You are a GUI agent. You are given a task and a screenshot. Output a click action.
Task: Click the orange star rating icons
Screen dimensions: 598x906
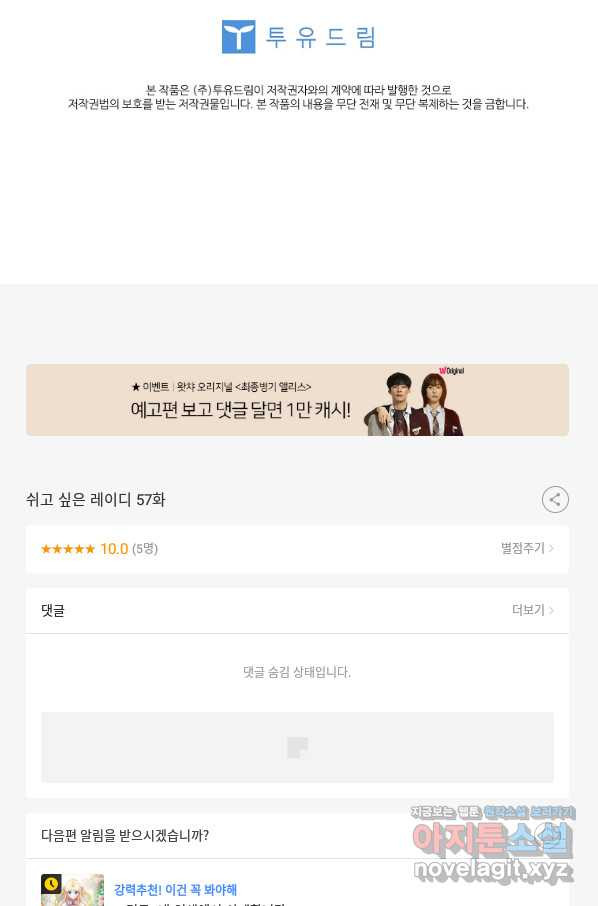pyautogui.click(x=68, y=549)
